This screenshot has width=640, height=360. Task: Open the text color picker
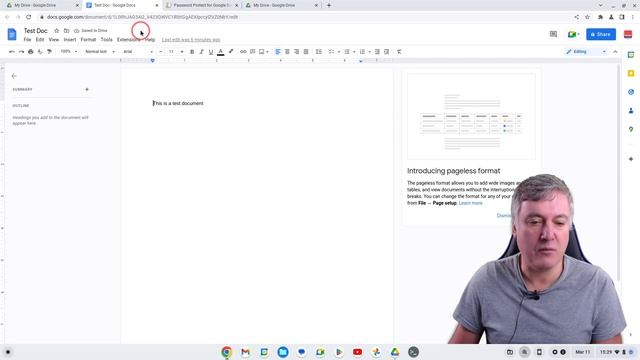[x=220, y=52]
